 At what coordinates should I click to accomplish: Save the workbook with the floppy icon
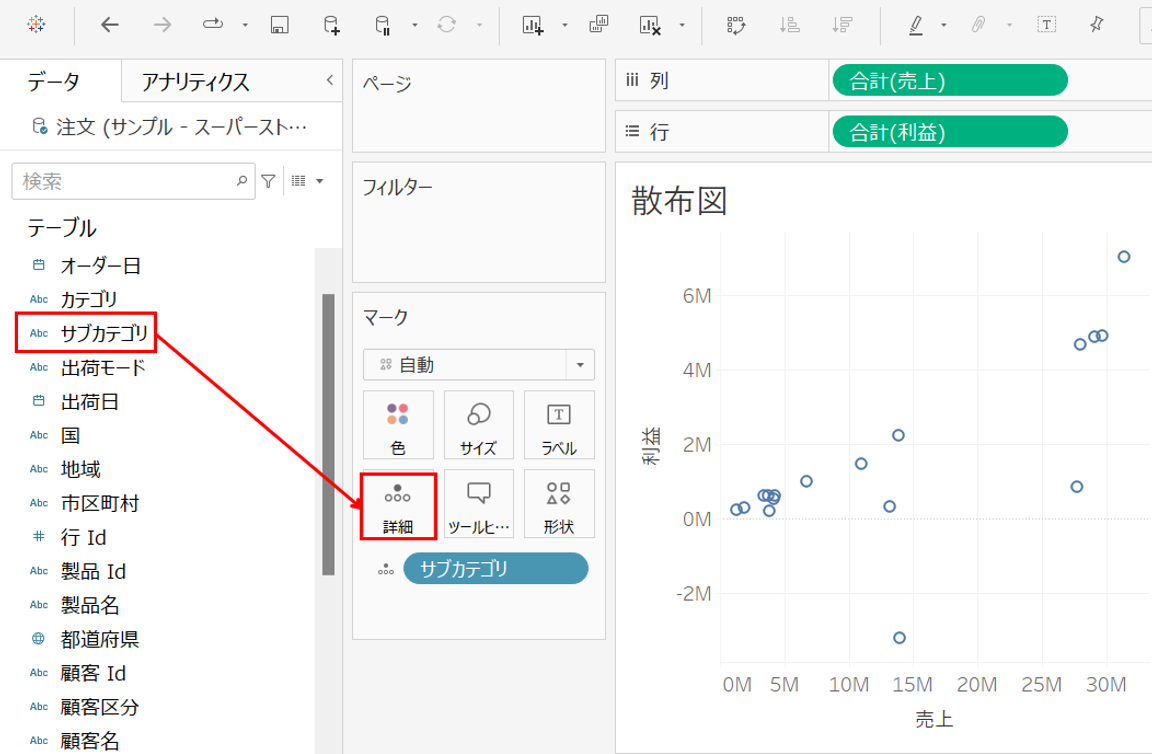(x=279, y=25)
